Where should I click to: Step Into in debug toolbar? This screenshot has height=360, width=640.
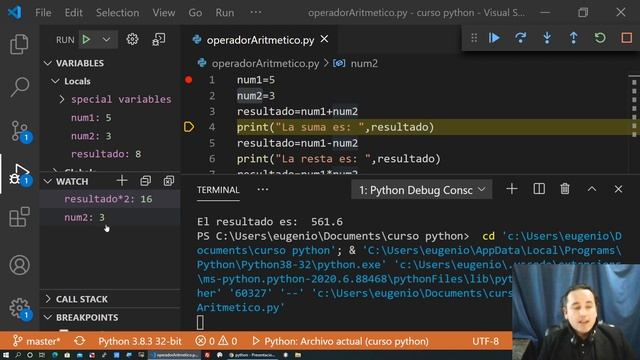click(x=547, y=38)
